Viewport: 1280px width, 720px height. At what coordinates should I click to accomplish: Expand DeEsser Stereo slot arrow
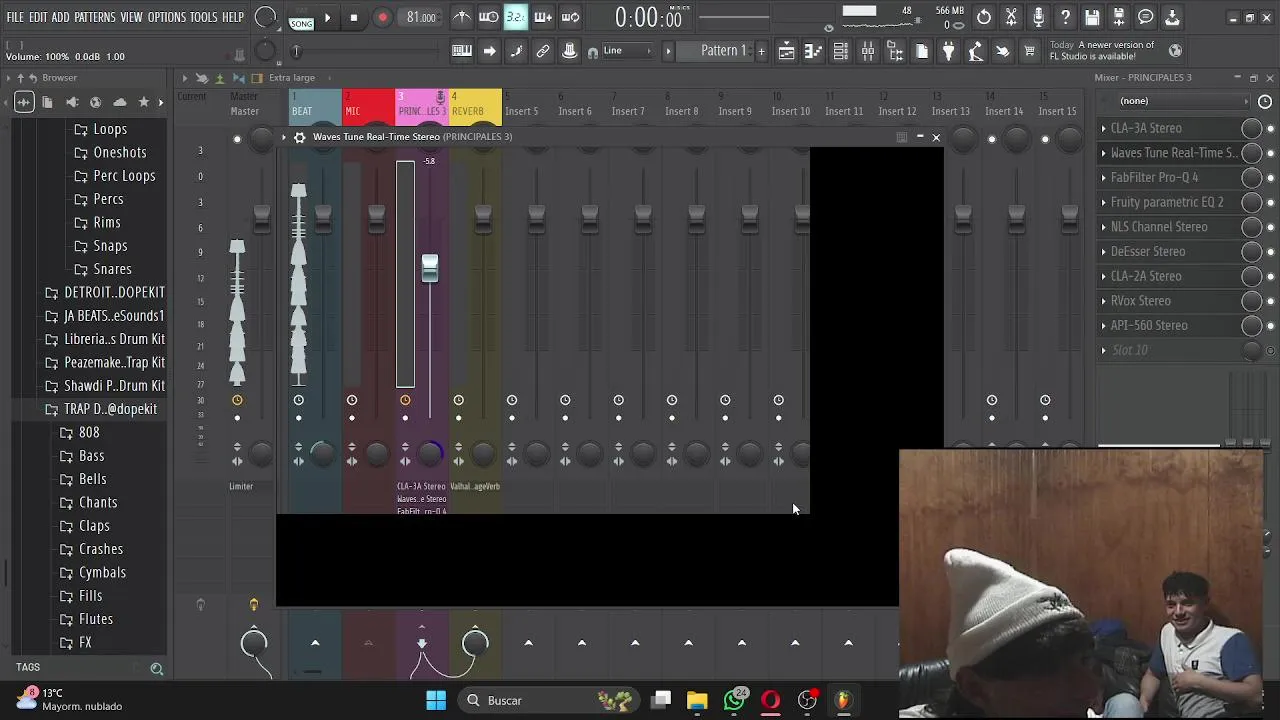(1104, 251)
